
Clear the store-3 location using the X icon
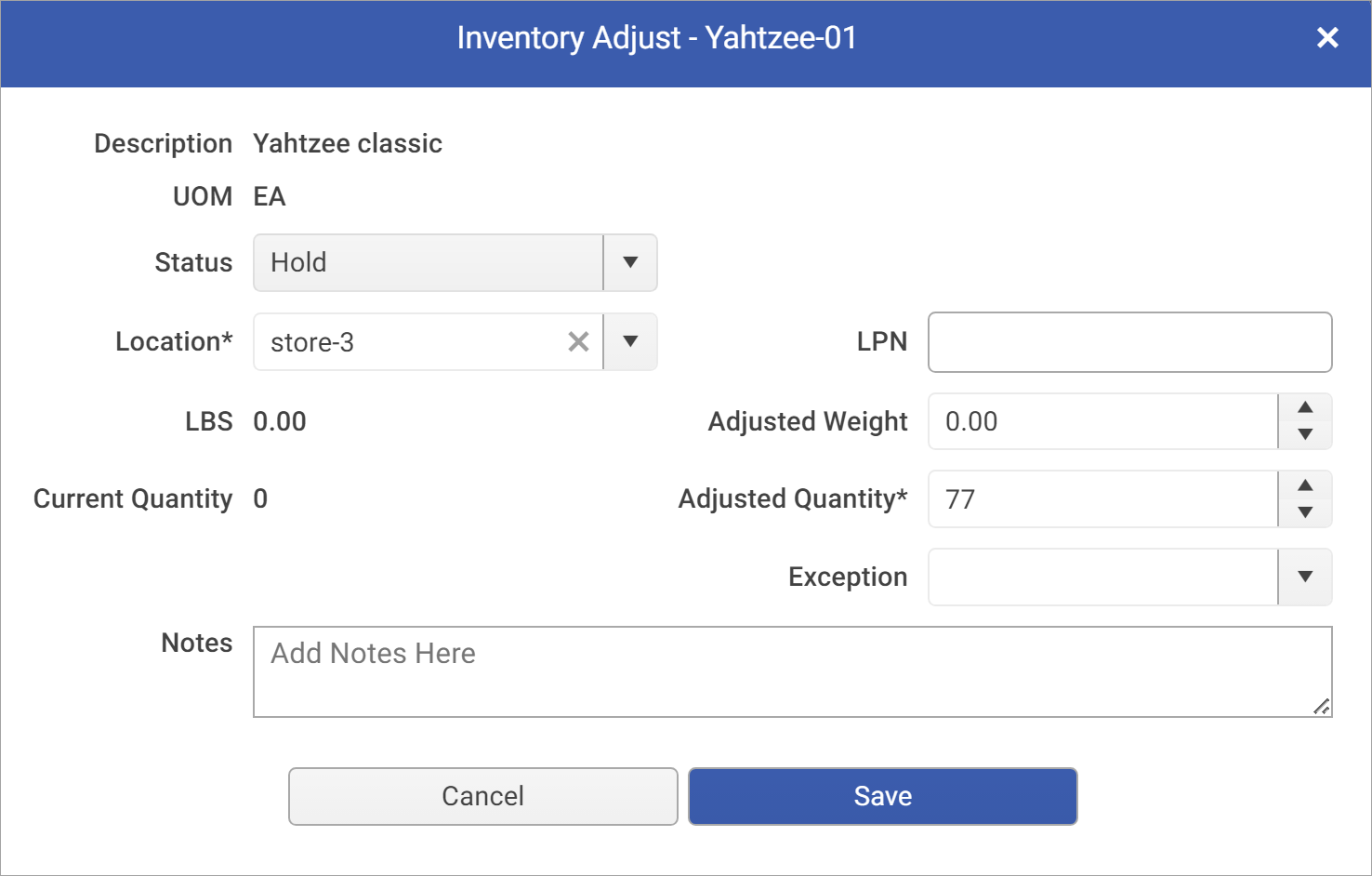pos(578,342)
